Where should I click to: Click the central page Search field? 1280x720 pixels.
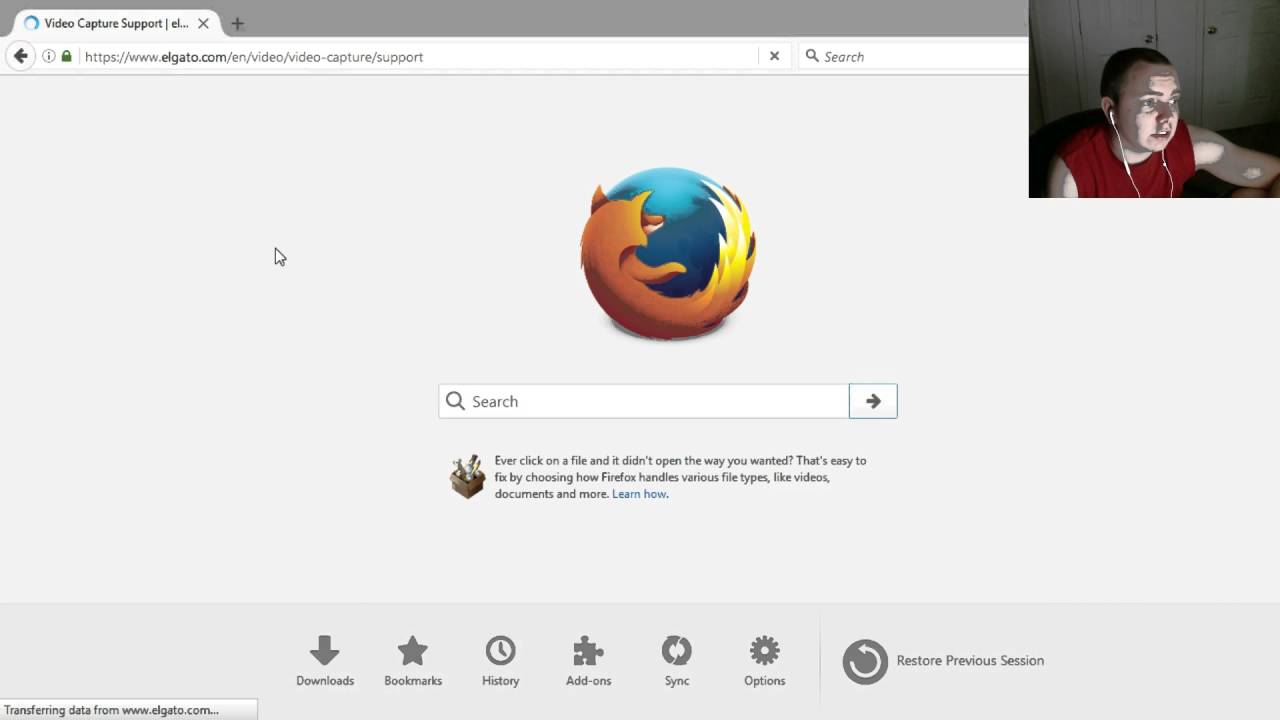[644, 401]
